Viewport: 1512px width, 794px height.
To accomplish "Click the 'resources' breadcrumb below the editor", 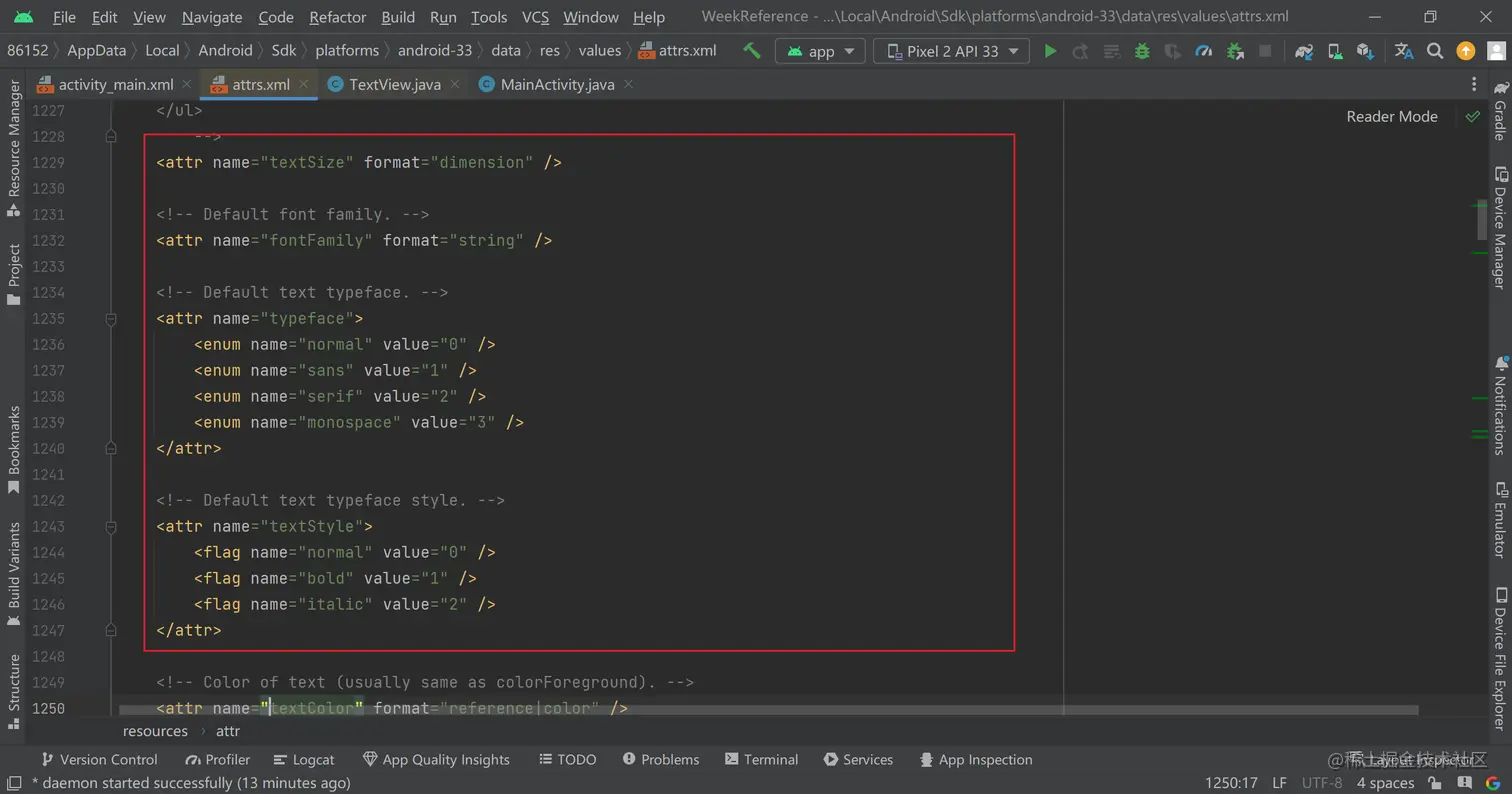I will click(155, 731).
